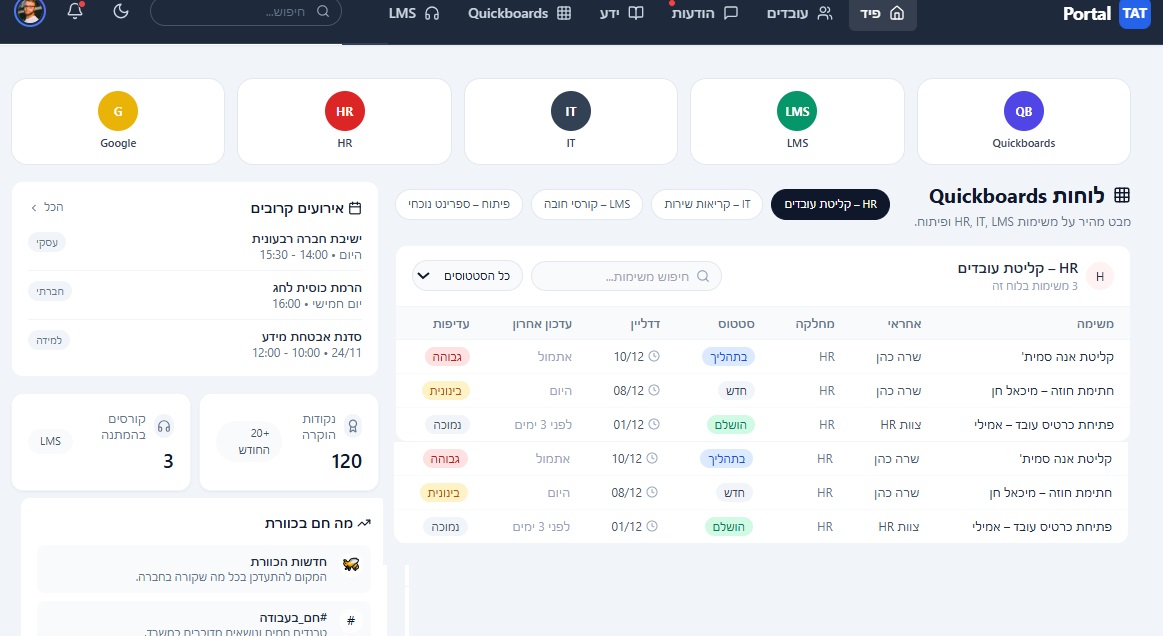Select the IT – קריאות שירות board tab
The height and width of the screenshot is (636, 1163).
pyautogui.click(x=707, y=204)
